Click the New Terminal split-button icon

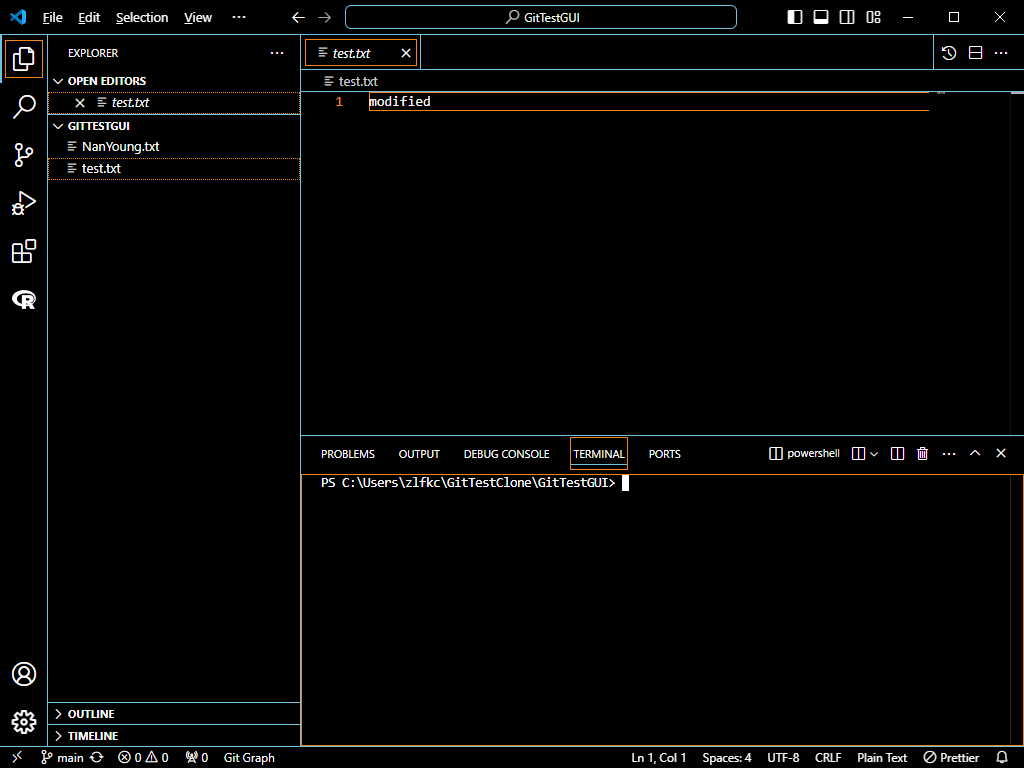[x=858, y=453]
